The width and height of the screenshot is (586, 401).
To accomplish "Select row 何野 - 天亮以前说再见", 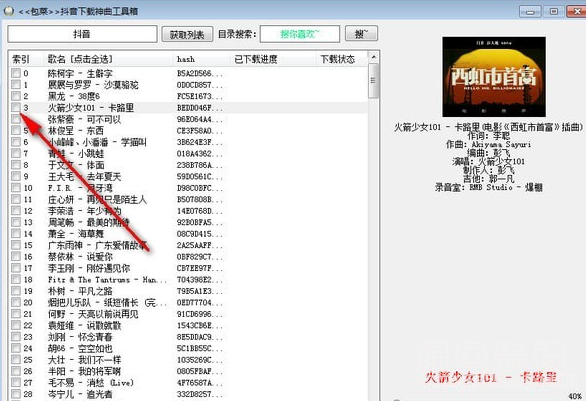I will [x=188, y=314].
